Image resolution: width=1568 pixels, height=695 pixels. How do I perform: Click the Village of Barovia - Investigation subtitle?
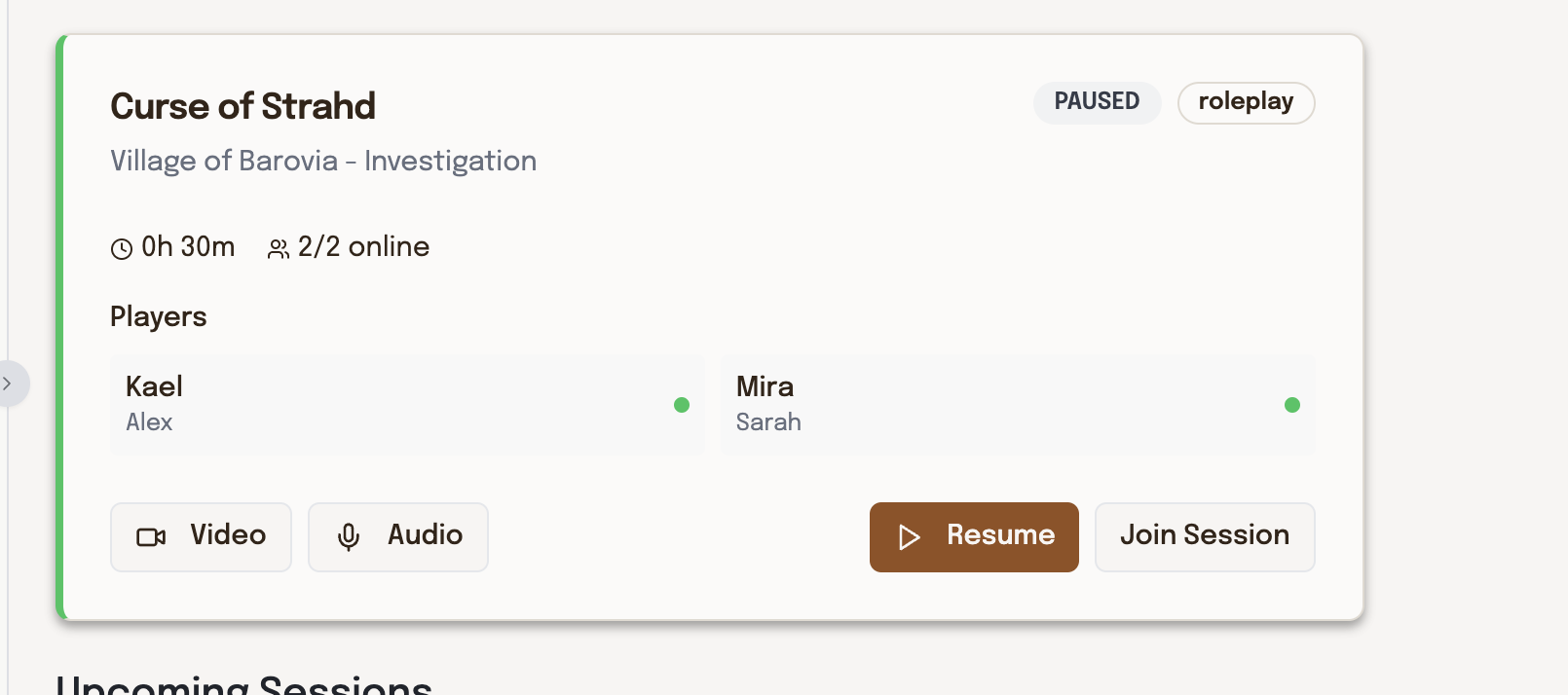coord(323,161)
